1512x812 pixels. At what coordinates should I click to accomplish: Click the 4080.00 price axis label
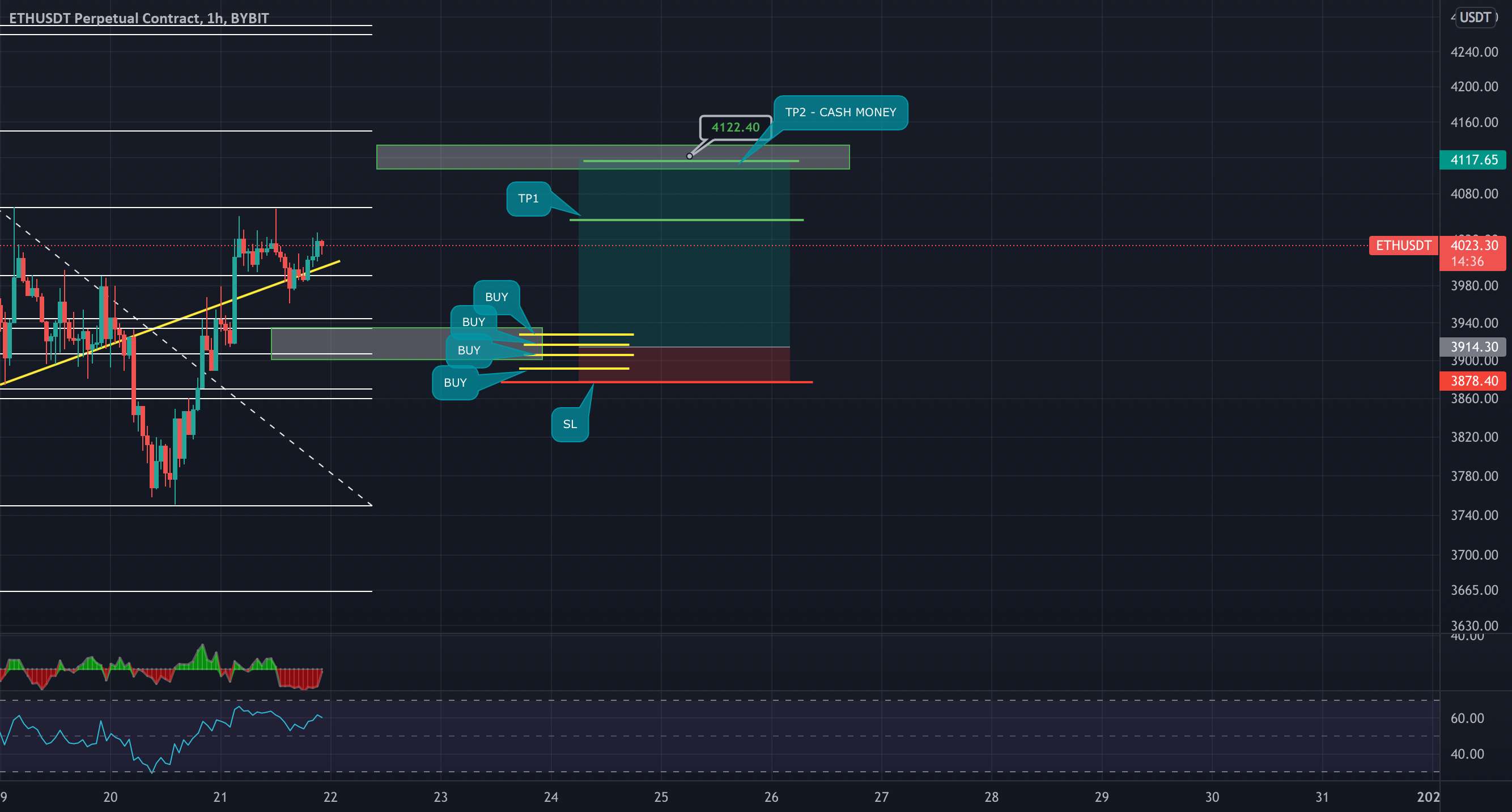point(1474,194)
